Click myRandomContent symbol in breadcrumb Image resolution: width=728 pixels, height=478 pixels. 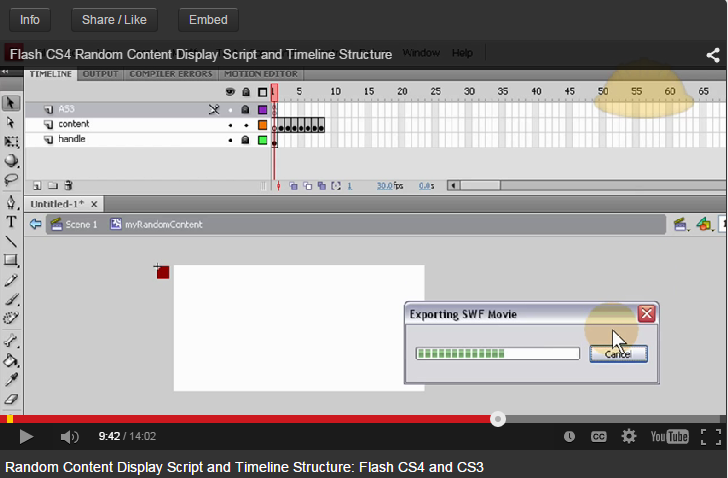[156, 225]
